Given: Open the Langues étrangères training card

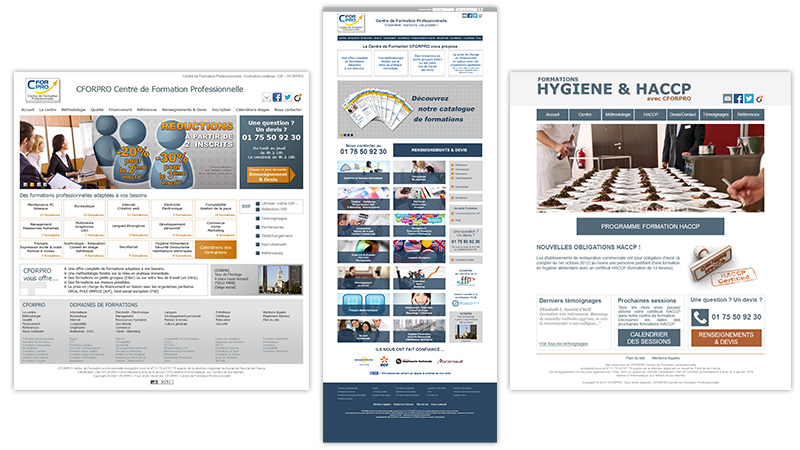Looking at the screenshot, I should 128,229.
